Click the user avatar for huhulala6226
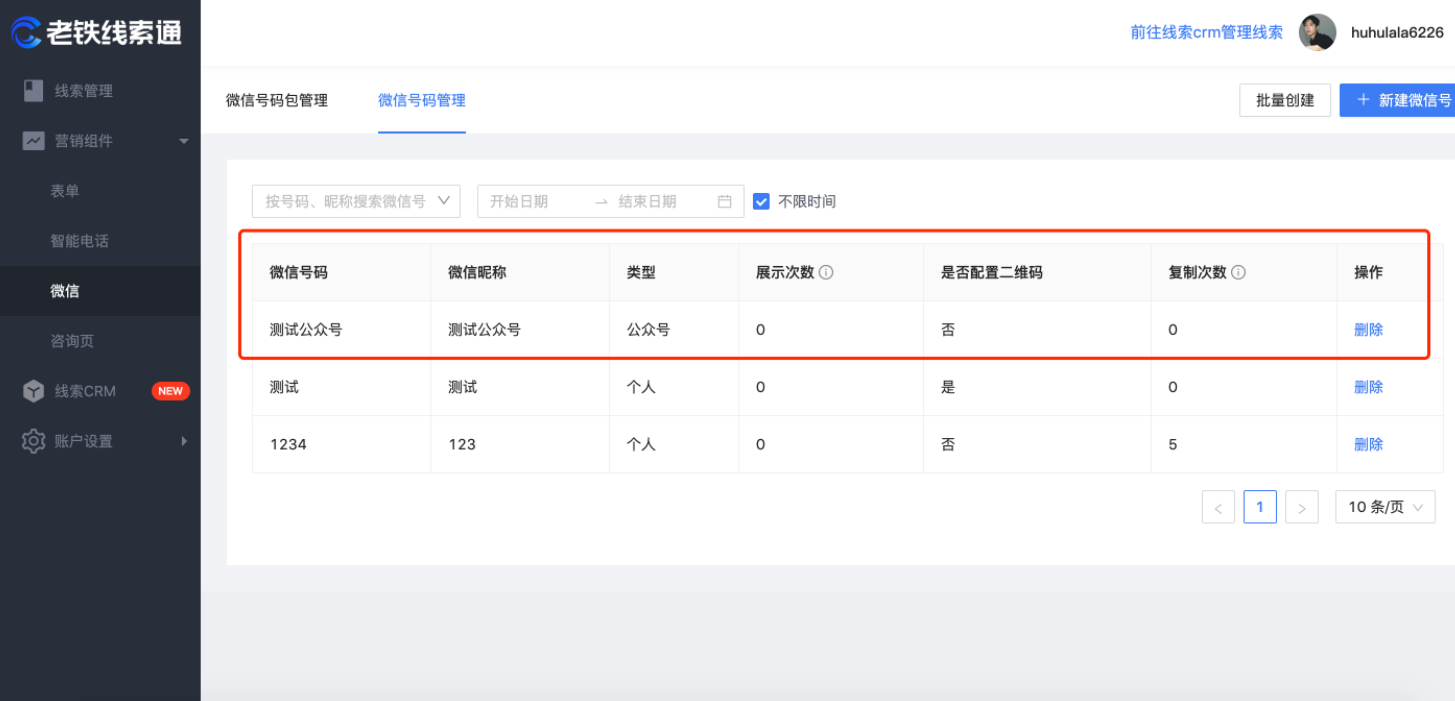 tap(1318, 32)
